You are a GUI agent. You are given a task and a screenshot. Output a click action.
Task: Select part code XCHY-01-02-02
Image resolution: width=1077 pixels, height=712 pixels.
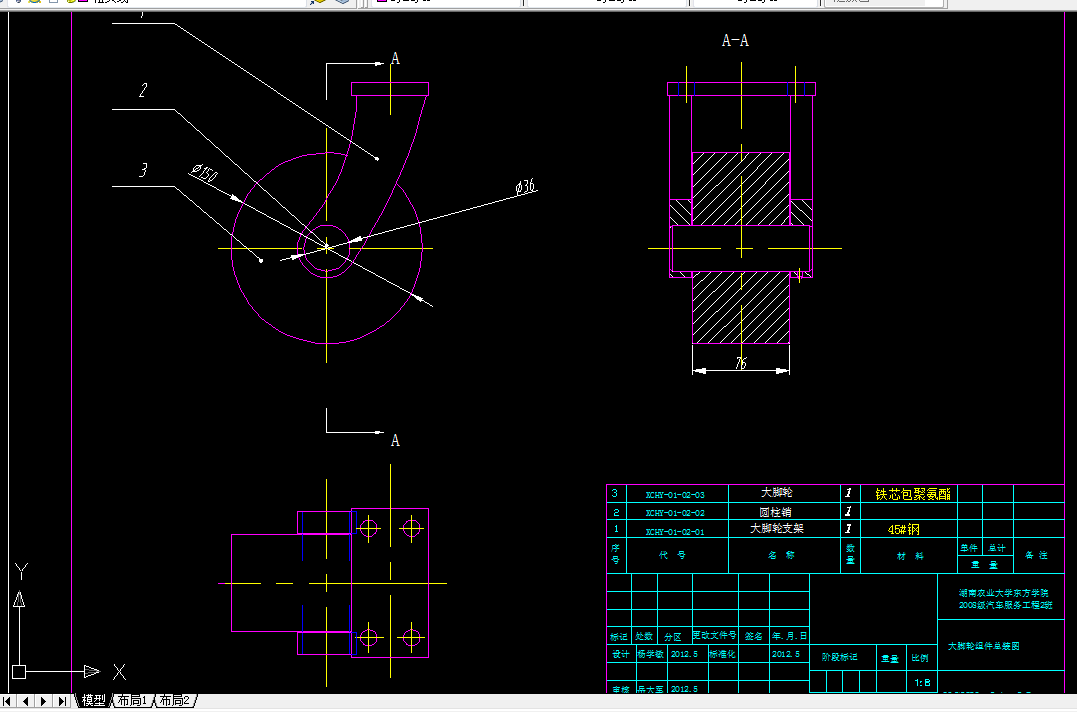point(675,513)
